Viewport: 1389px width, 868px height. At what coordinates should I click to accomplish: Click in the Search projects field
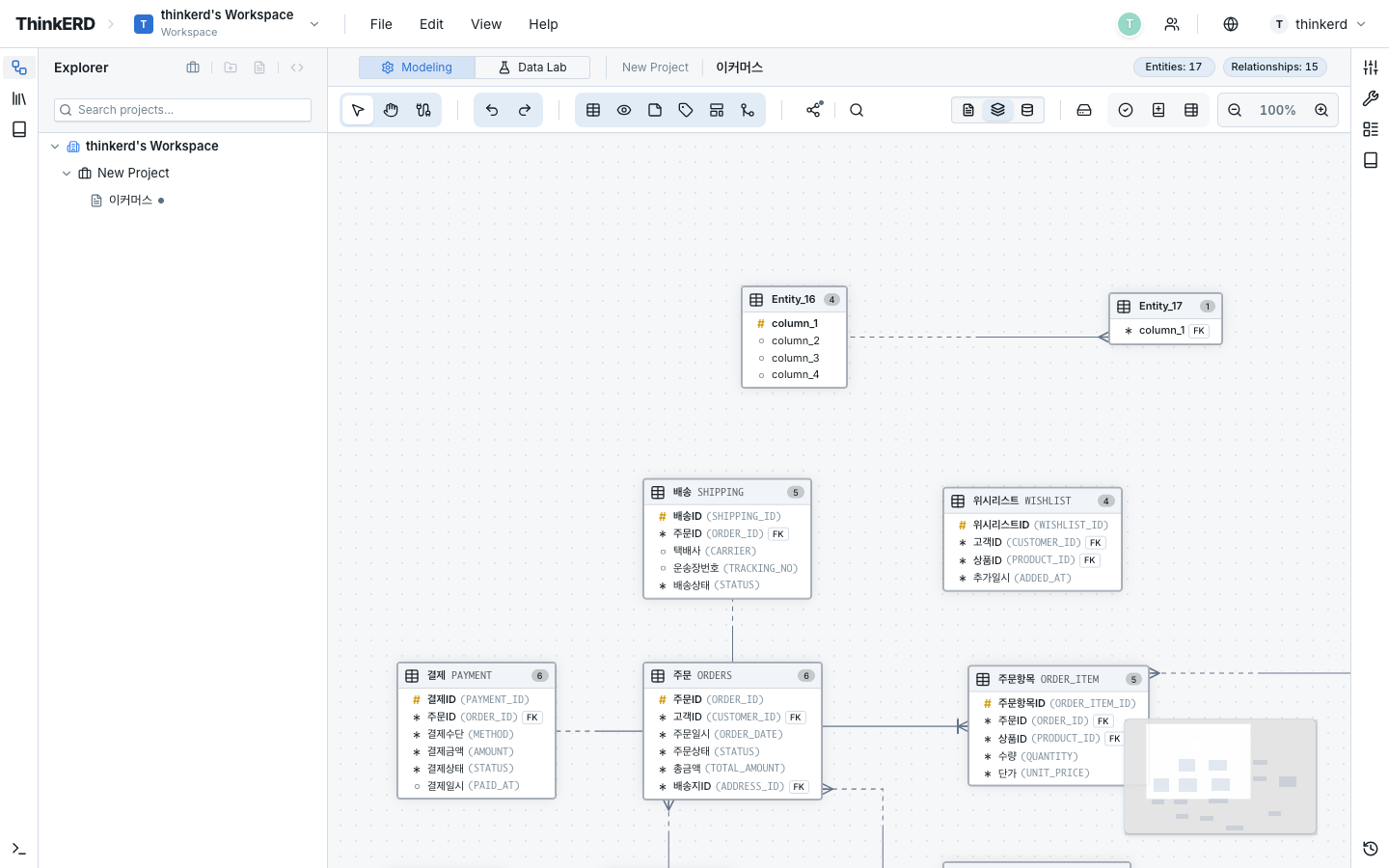(182, 110)
